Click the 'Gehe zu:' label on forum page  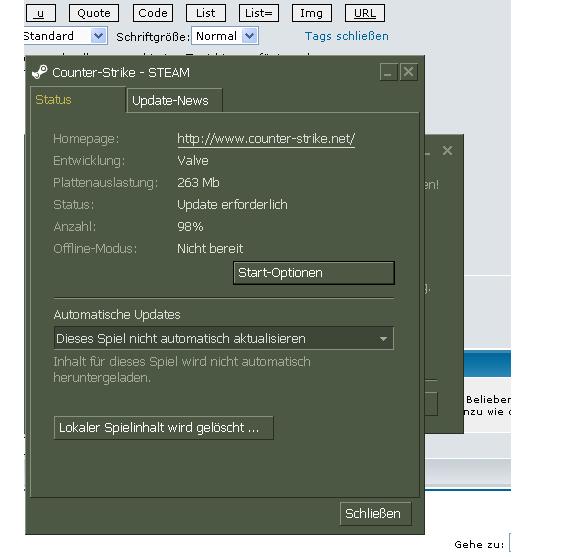479,545
